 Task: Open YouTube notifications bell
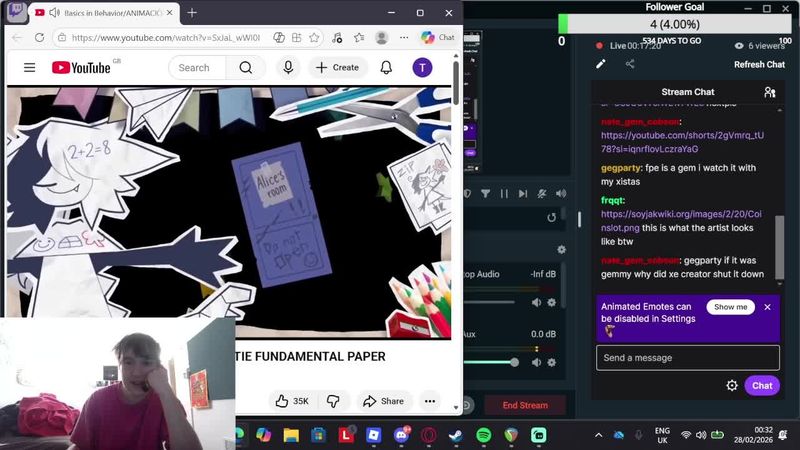386,68
